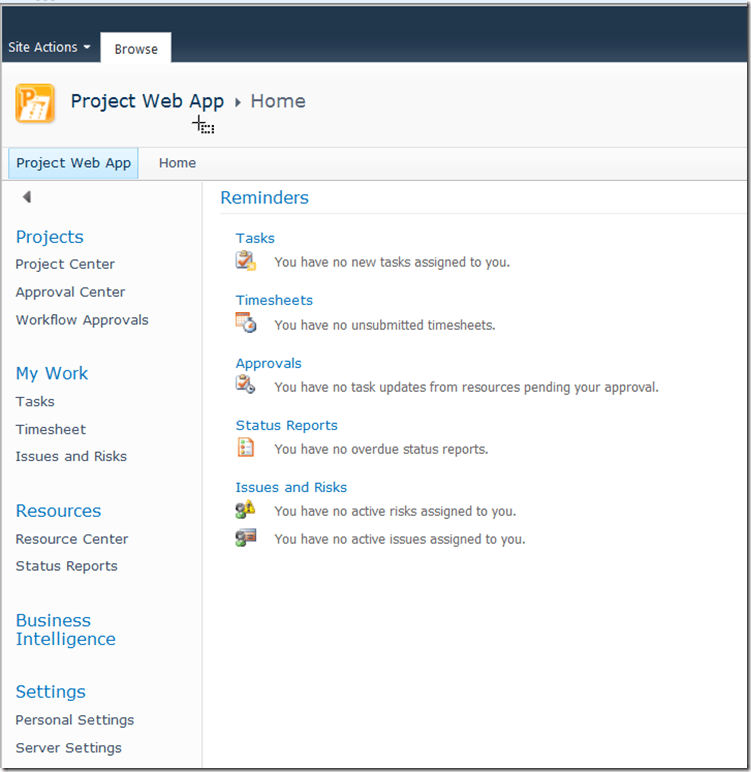
Task: Switch to the Browse tab
Action: (x=136, y=49)
